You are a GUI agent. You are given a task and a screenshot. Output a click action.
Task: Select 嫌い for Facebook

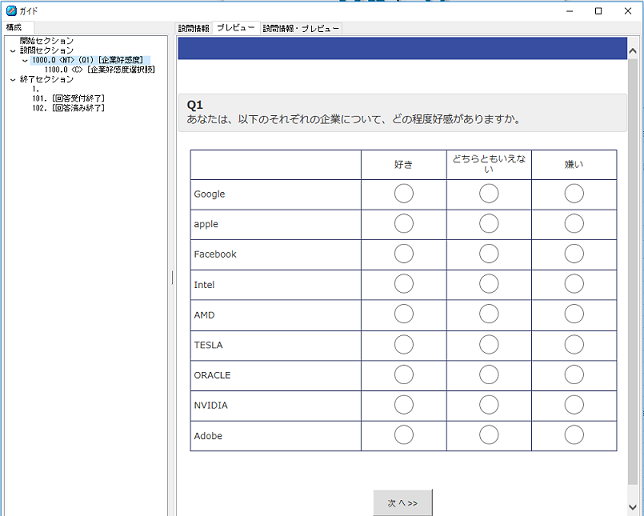574,254
